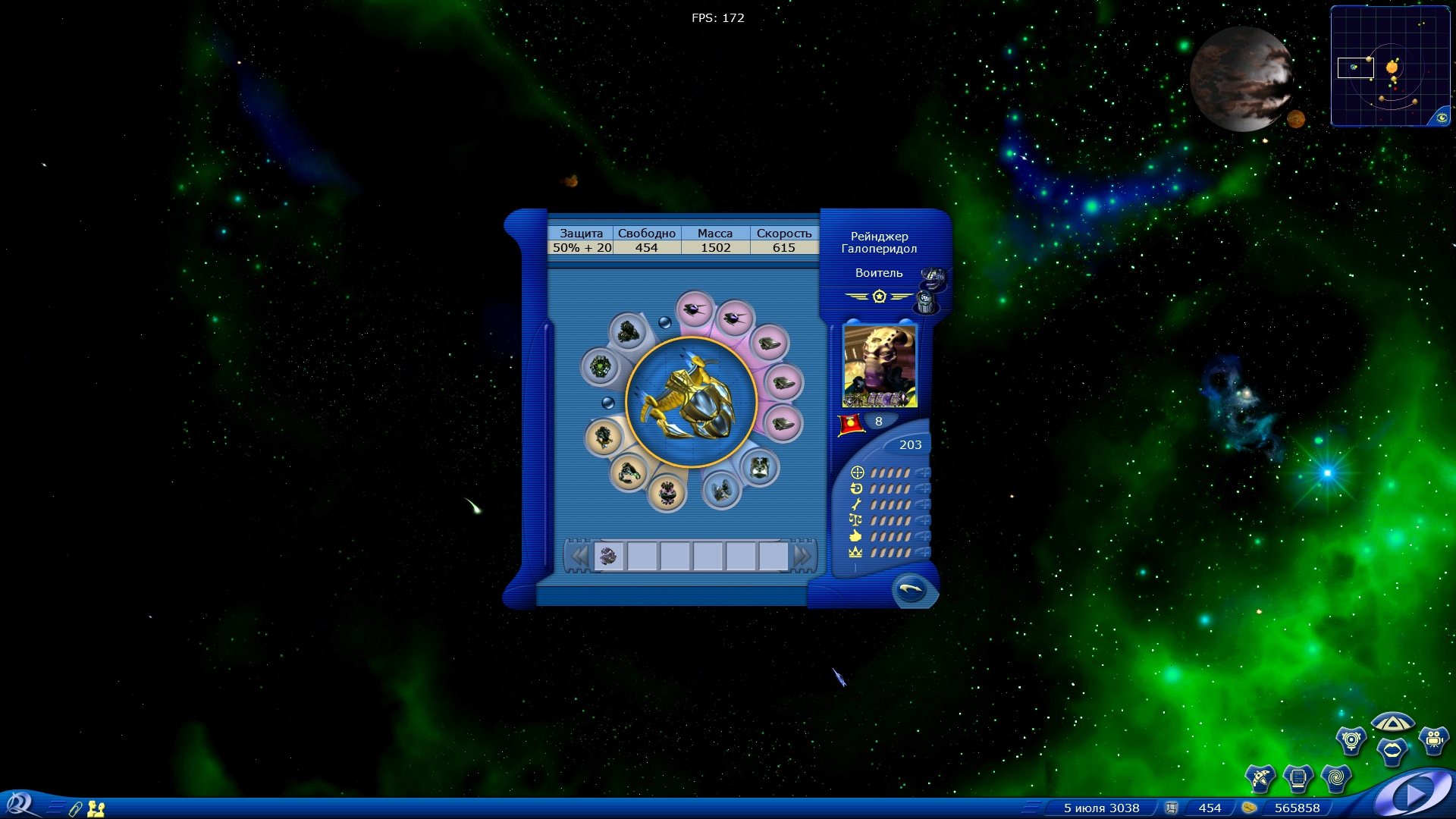
Task: Click the experience points value 203
Action: point(910,445)
